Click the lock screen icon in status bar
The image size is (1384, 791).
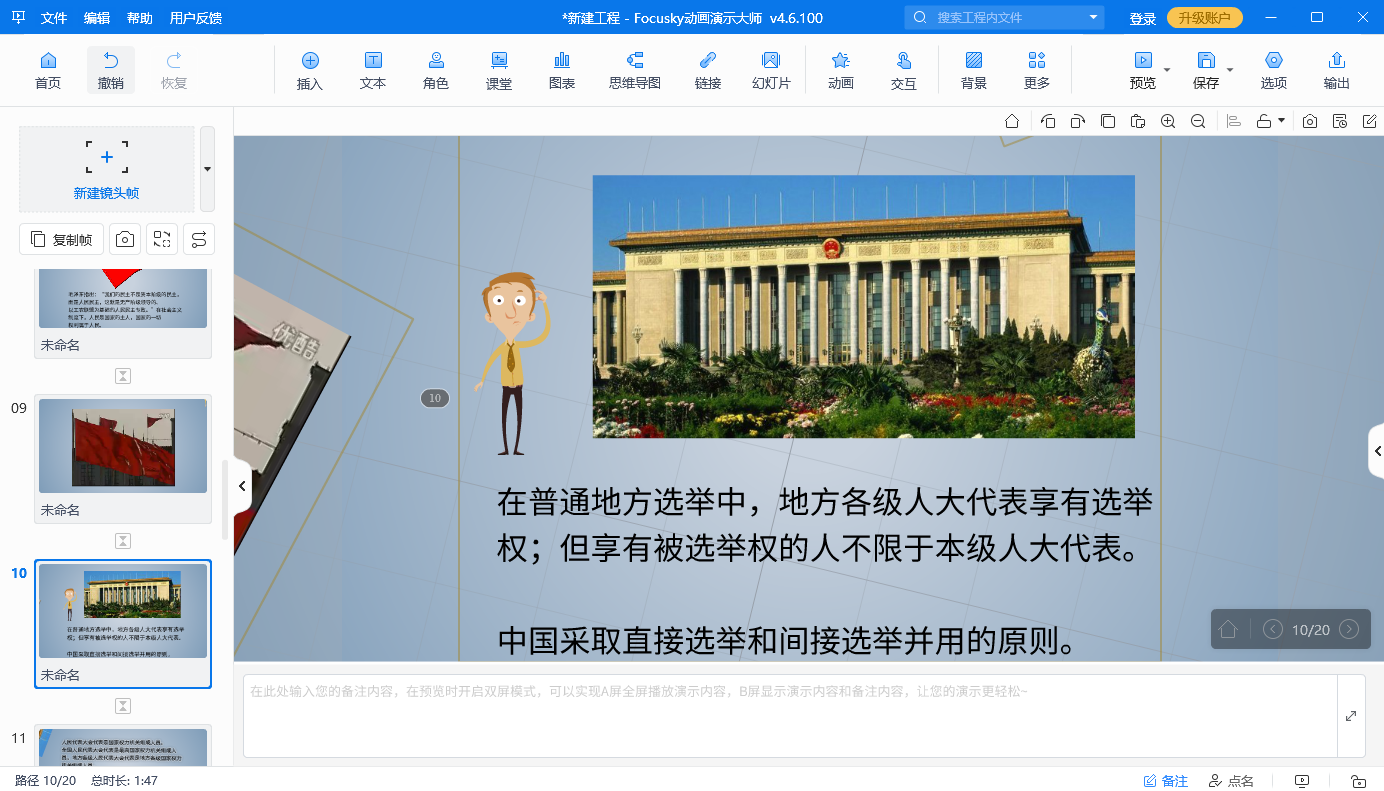point(1358,781)
